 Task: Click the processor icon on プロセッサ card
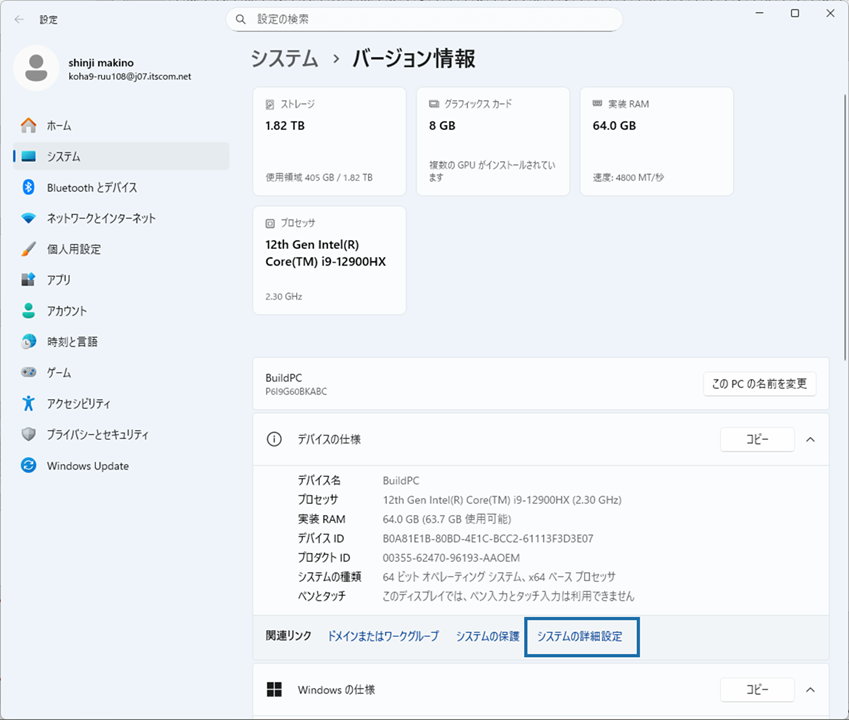pyautogui.click(x=270, y=223)
